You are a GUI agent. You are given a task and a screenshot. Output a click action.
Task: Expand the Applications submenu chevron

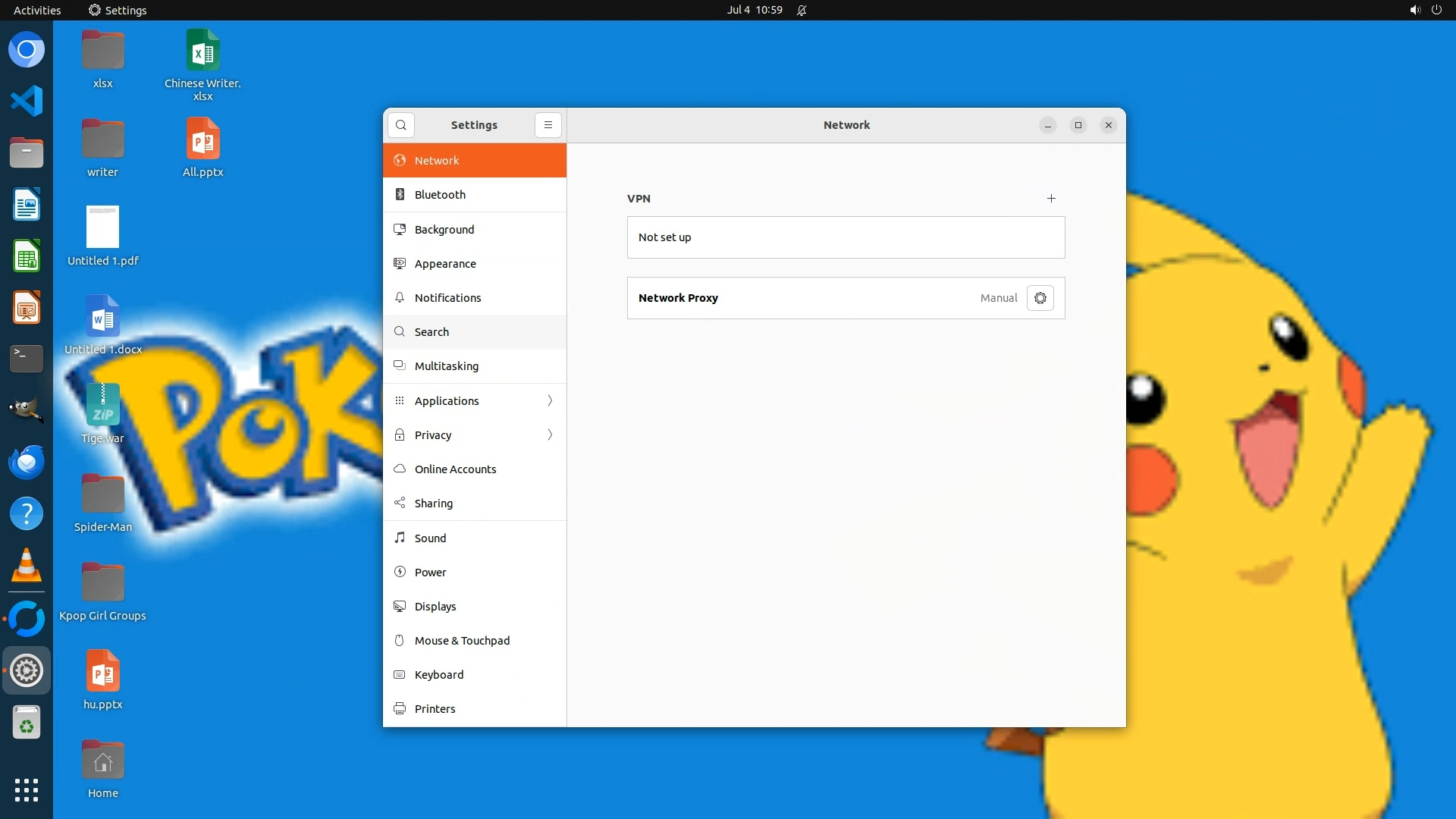pyautogui.click(x=550, y=400)
